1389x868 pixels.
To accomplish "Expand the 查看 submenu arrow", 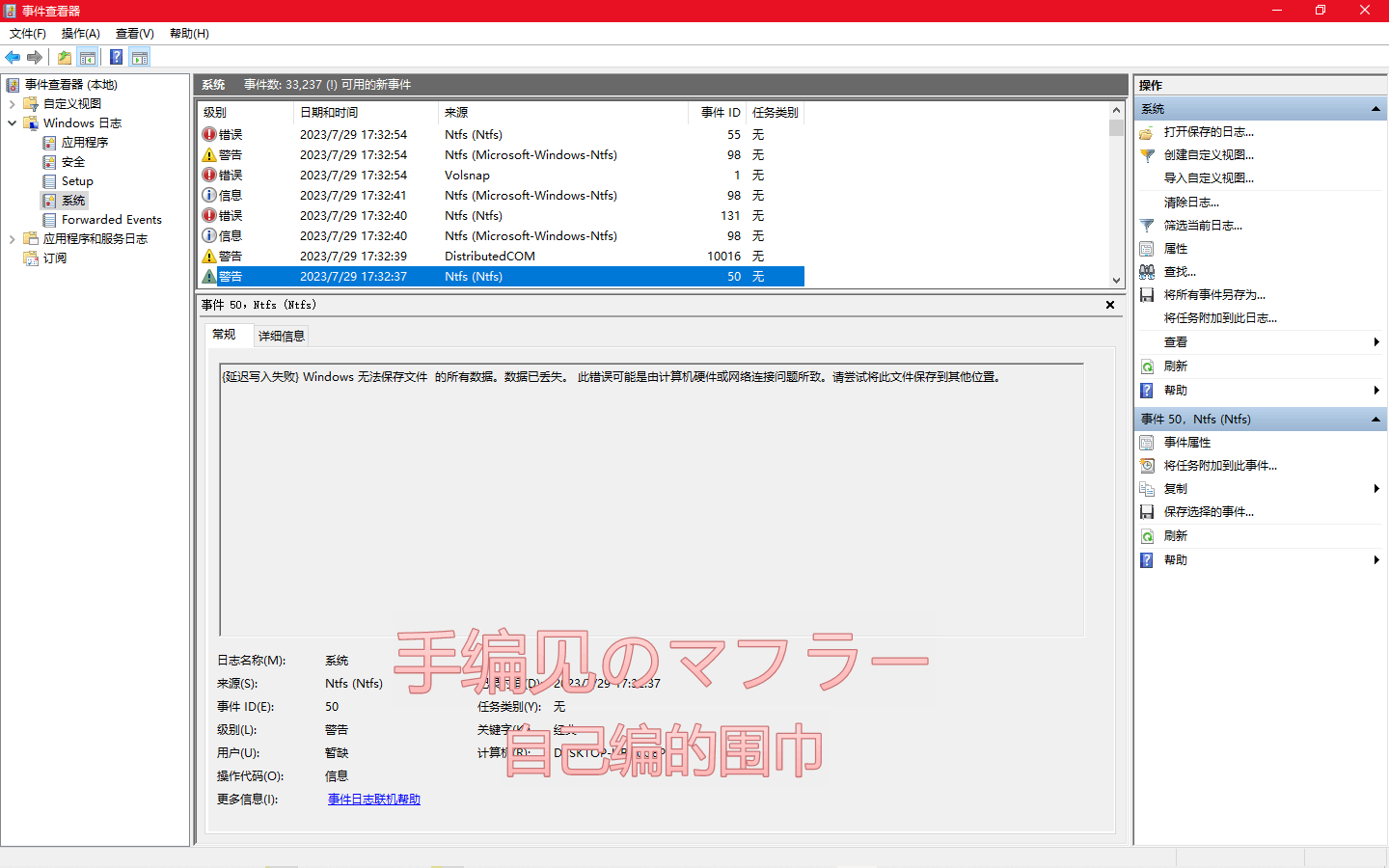I will point(1376,342).
